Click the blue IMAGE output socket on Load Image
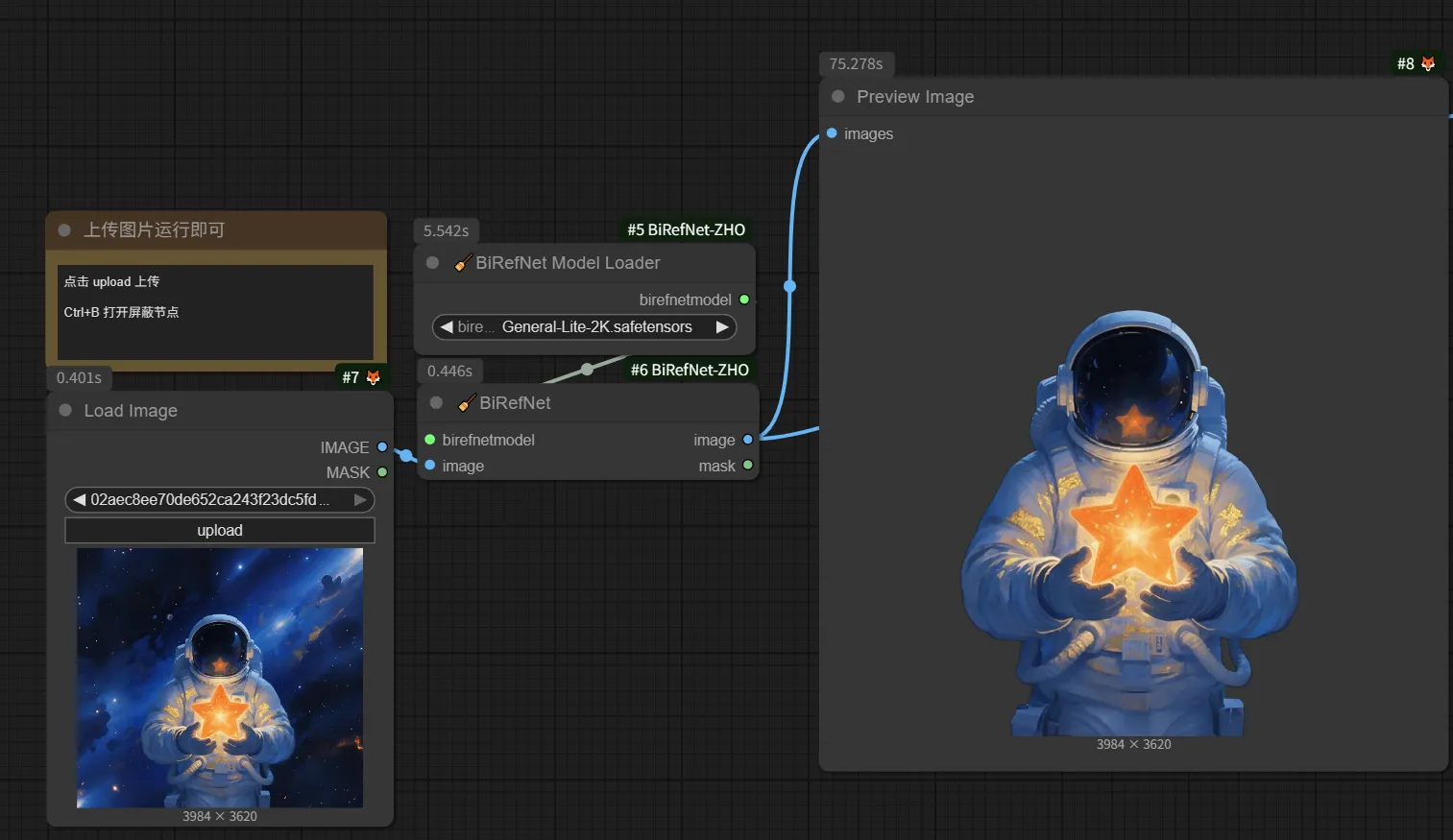The height and width of the screenshot is (840, 1453). coord(382,447)
